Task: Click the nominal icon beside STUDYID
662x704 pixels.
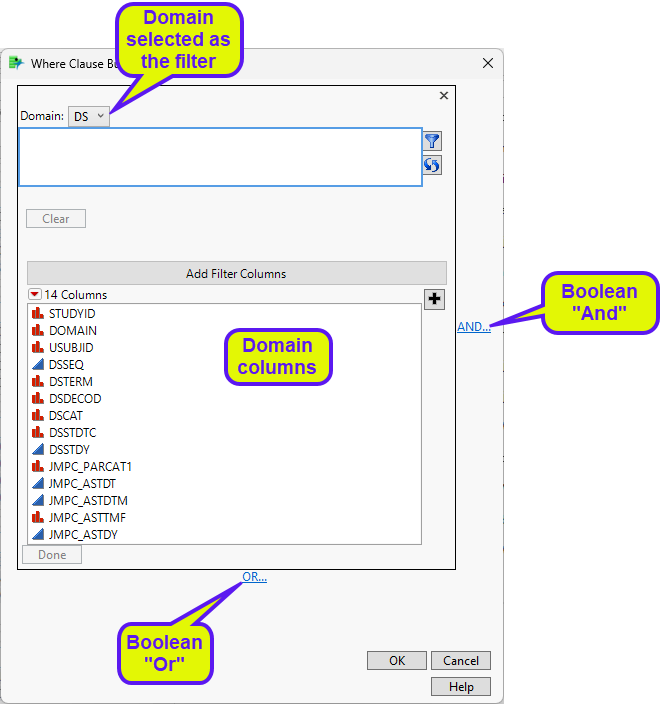Action: (38, 313)
